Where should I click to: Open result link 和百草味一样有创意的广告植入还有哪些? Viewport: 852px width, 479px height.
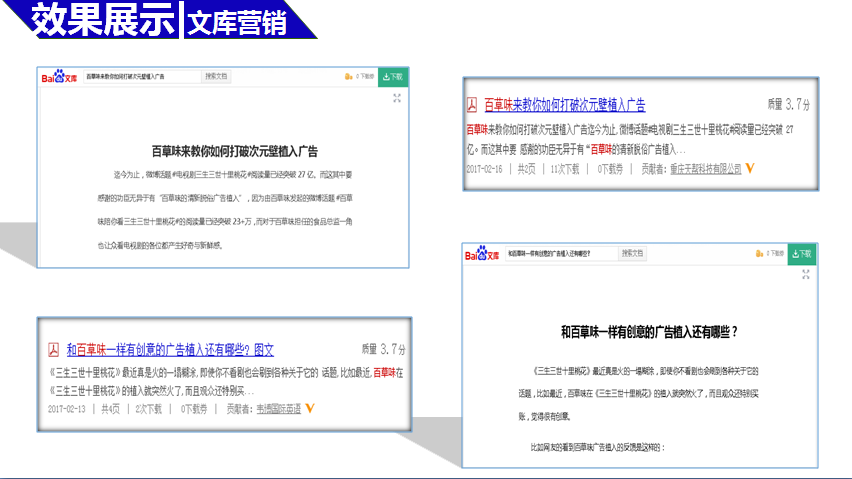[170, 350]
